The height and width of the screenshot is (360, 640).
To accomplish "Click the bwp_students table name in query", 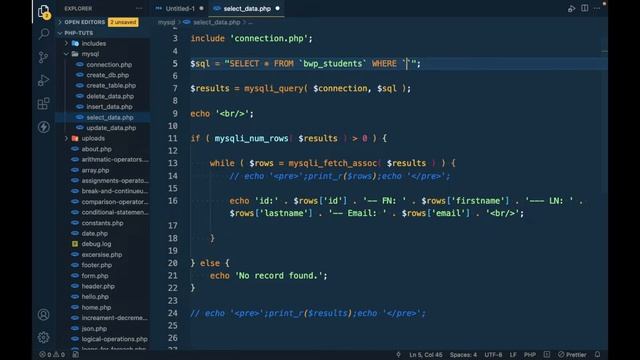I will click(x=332, y=64).
